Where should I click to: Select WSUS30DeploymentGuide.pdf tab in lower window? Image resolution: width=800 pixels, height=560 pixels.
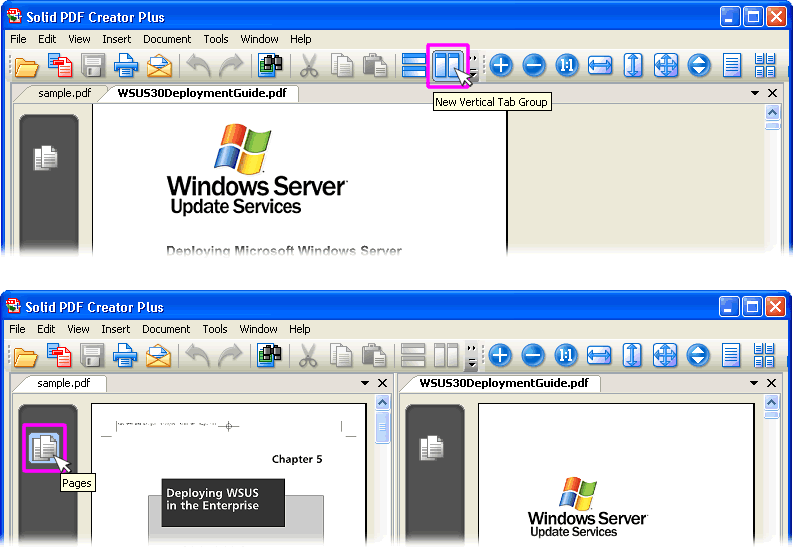click(504, 383)
